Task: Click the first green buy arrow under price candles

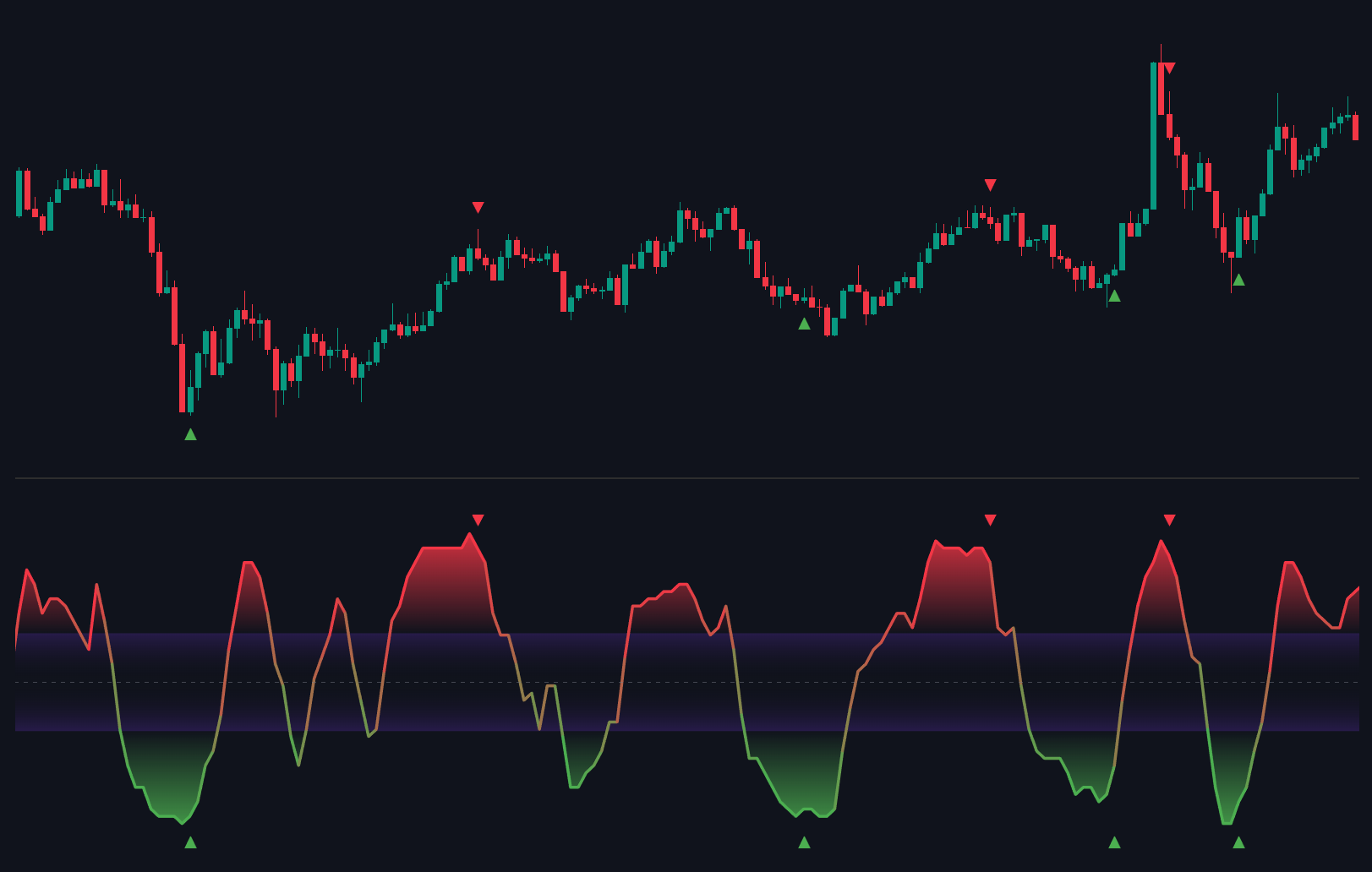Action: 190,434
